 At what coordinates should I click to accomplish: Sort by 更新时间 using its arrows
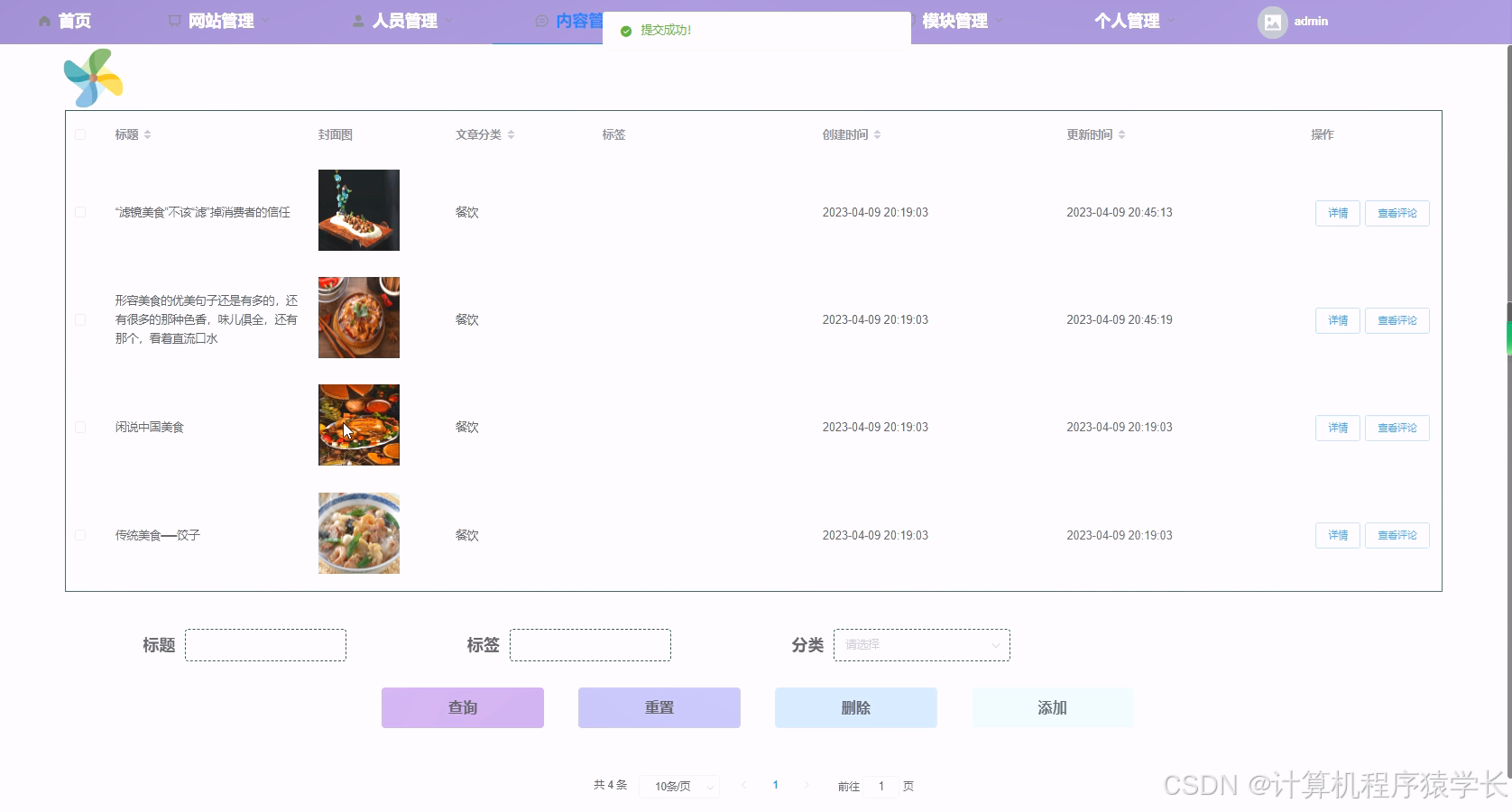[x=1121, y=134]
